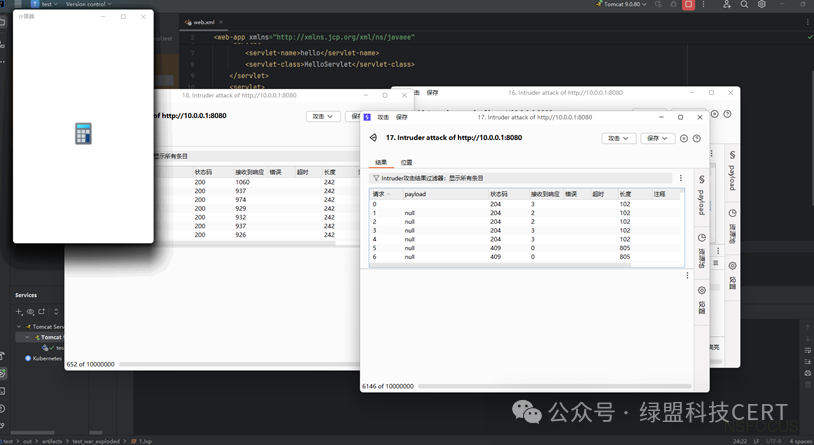Viewport: 814px width, 445px height.
Task: Click the add collaborator person icon
Action: coord(727,4)
